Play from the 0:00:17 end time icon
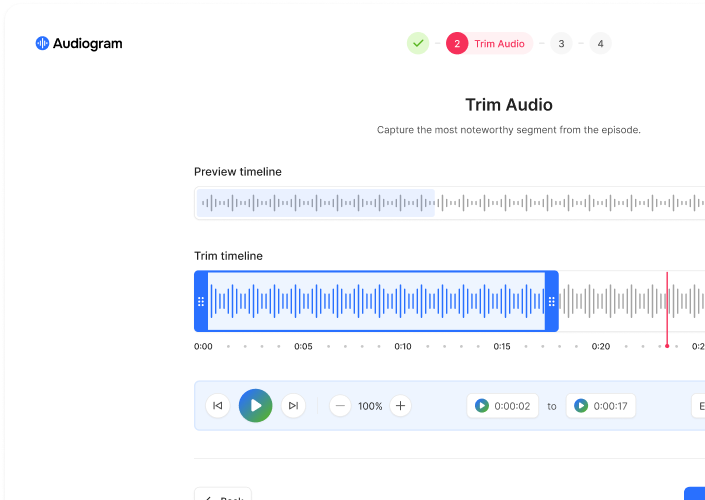The image size is (705, 500). coord(581,406)
